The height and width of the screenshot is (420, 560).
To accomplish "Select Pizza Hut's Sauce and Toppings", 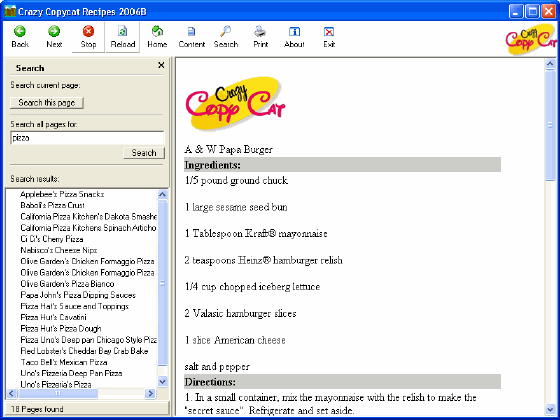I will click(x=75, y=306).
